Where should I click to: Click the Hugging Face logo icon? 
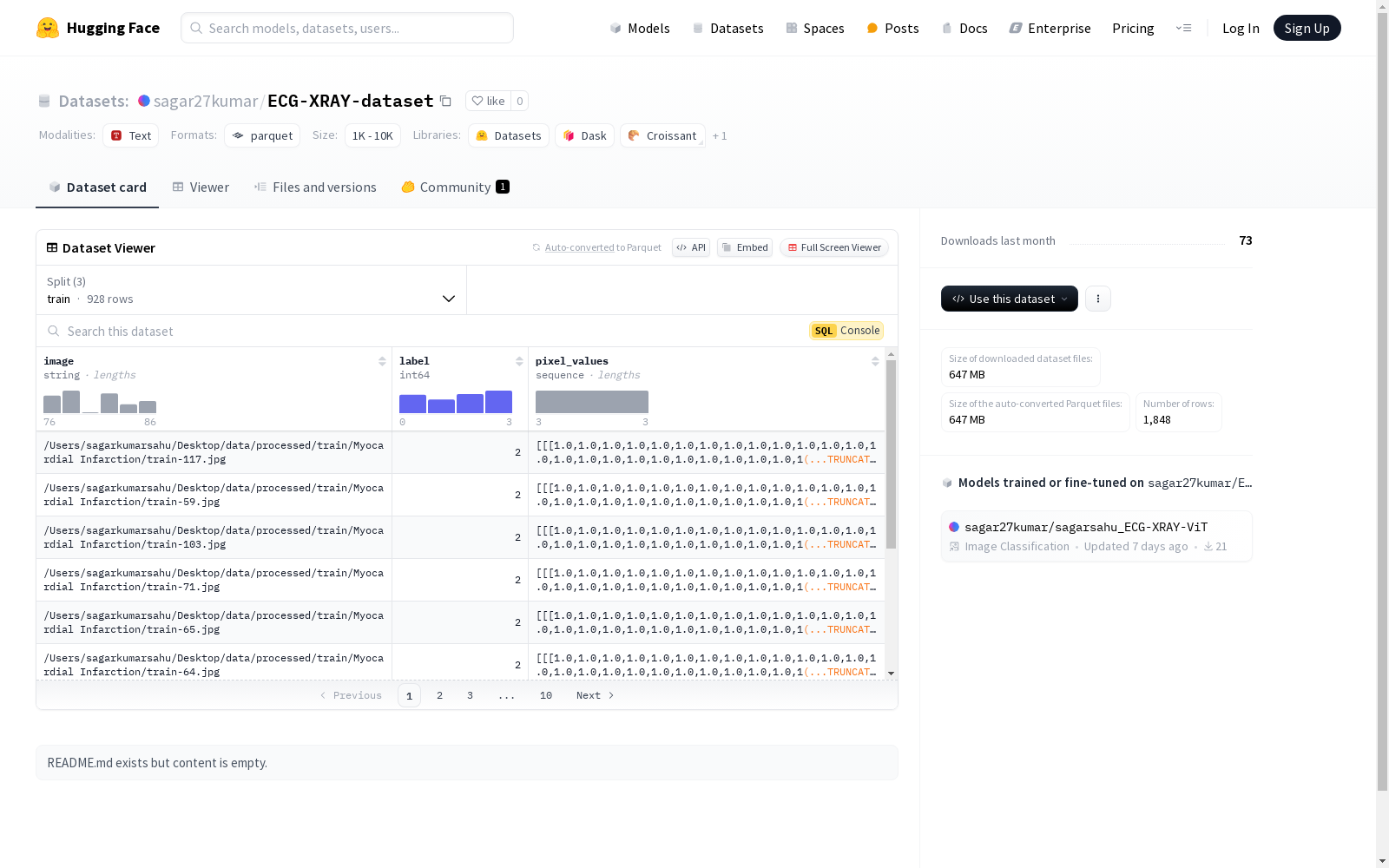point(48,28)
